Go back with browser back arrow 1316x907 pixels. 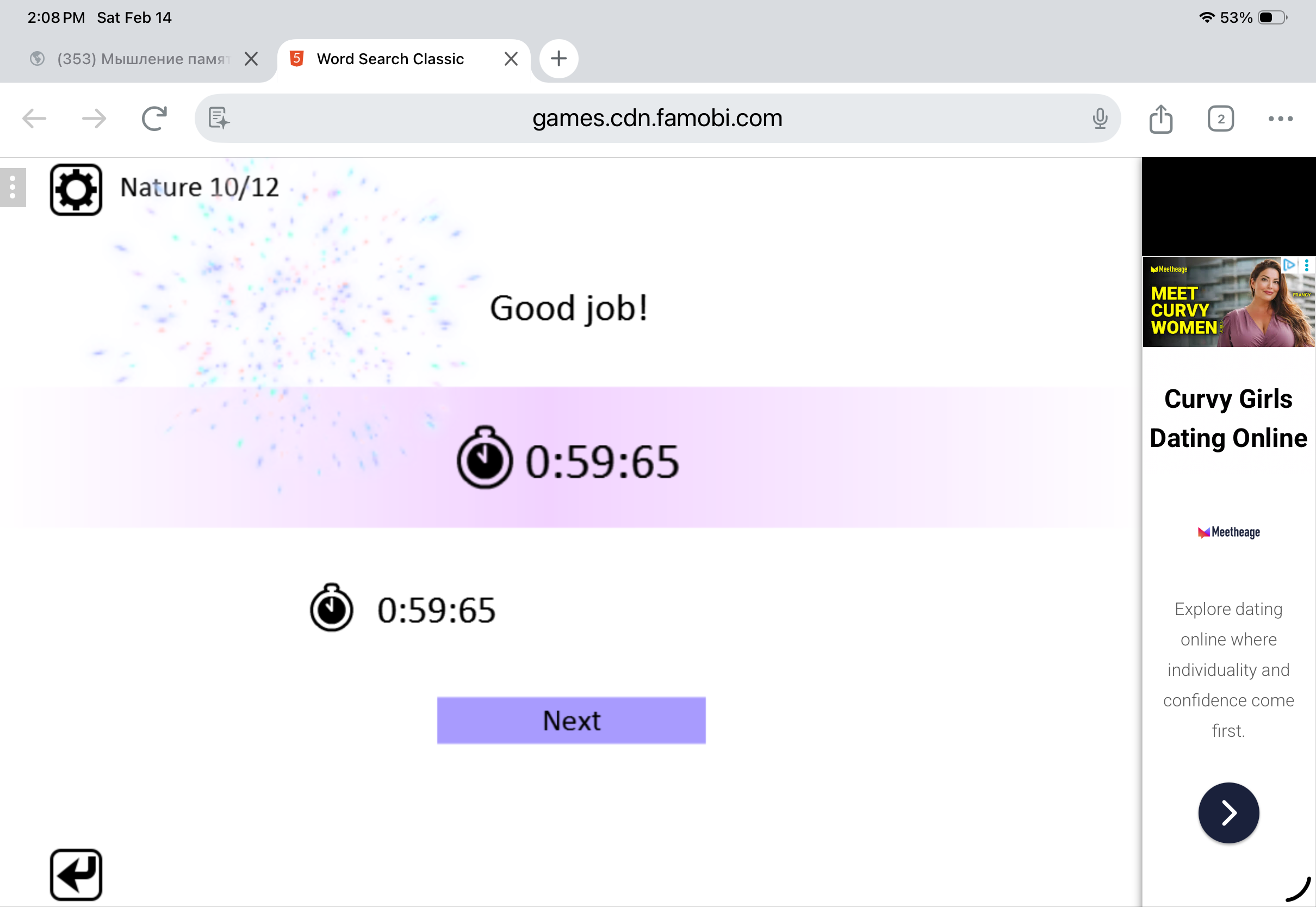(35, 119)
